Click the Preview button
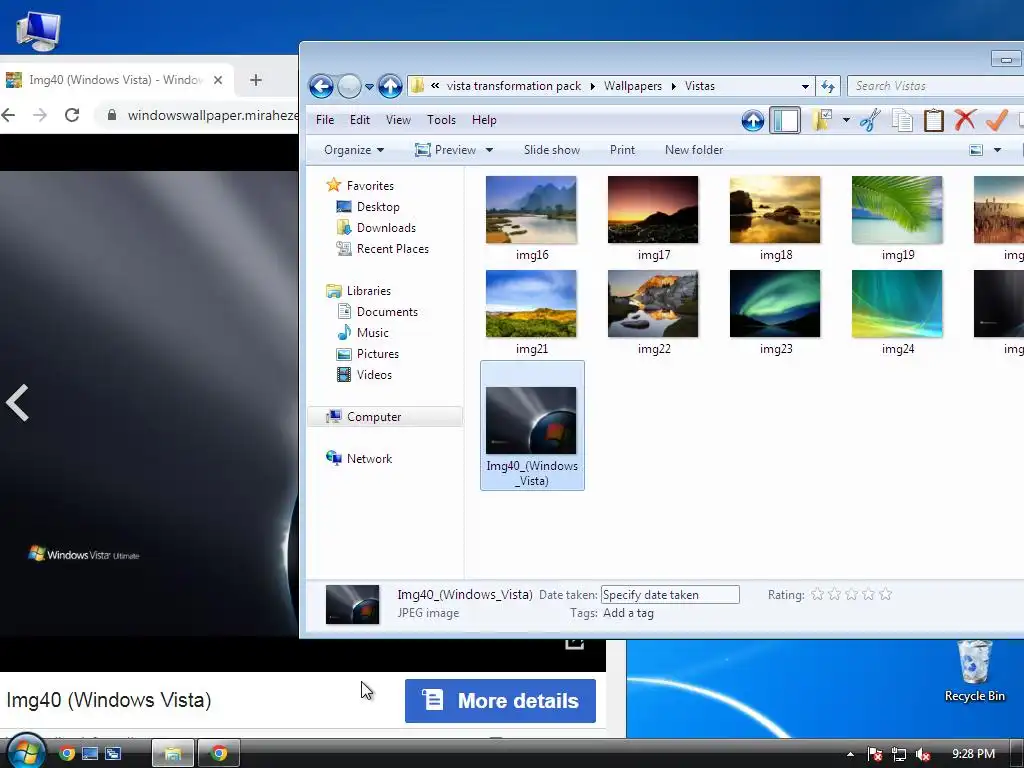Screen dimensions: 1024x768 coord(446,150)
